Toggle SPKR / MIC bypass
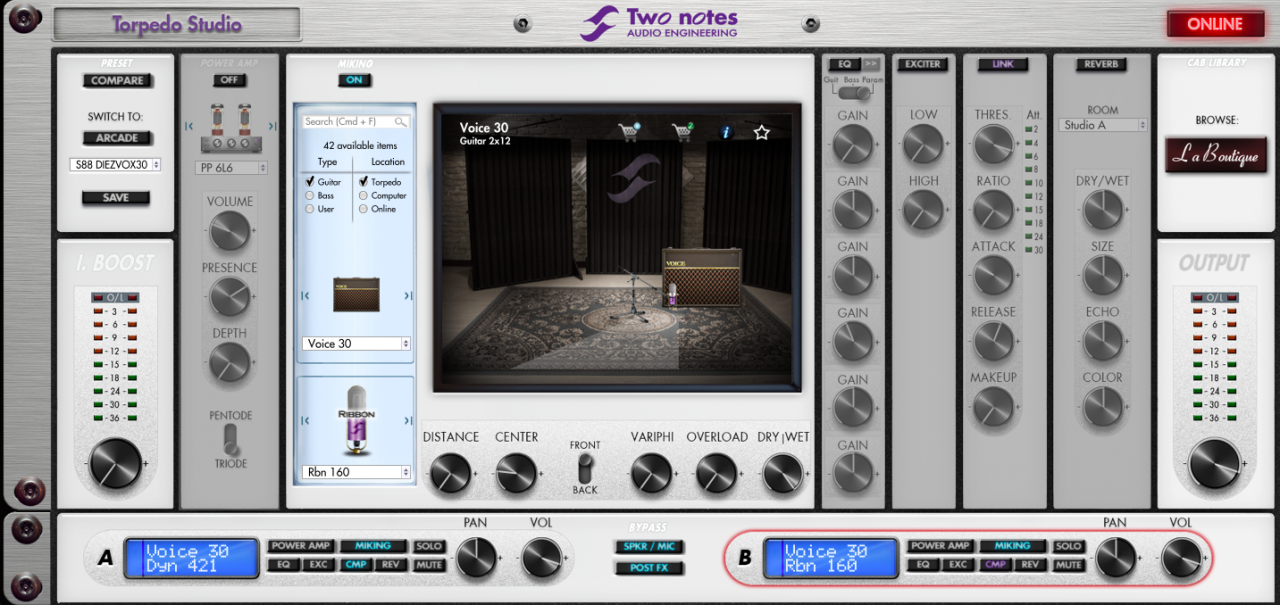The image size is (1280, 605). point(649,547)
